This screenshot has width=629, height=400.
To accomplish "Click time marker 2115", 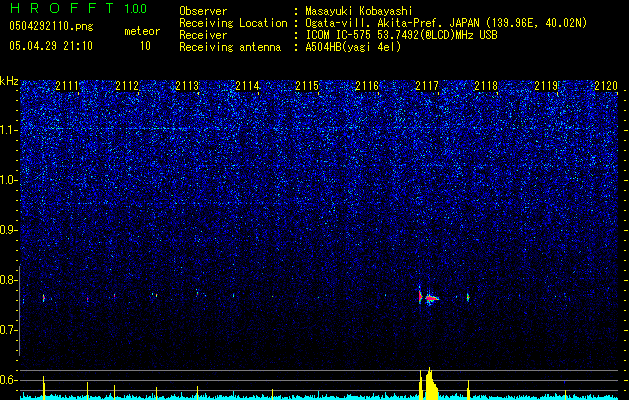I will (x=307, y=86).
